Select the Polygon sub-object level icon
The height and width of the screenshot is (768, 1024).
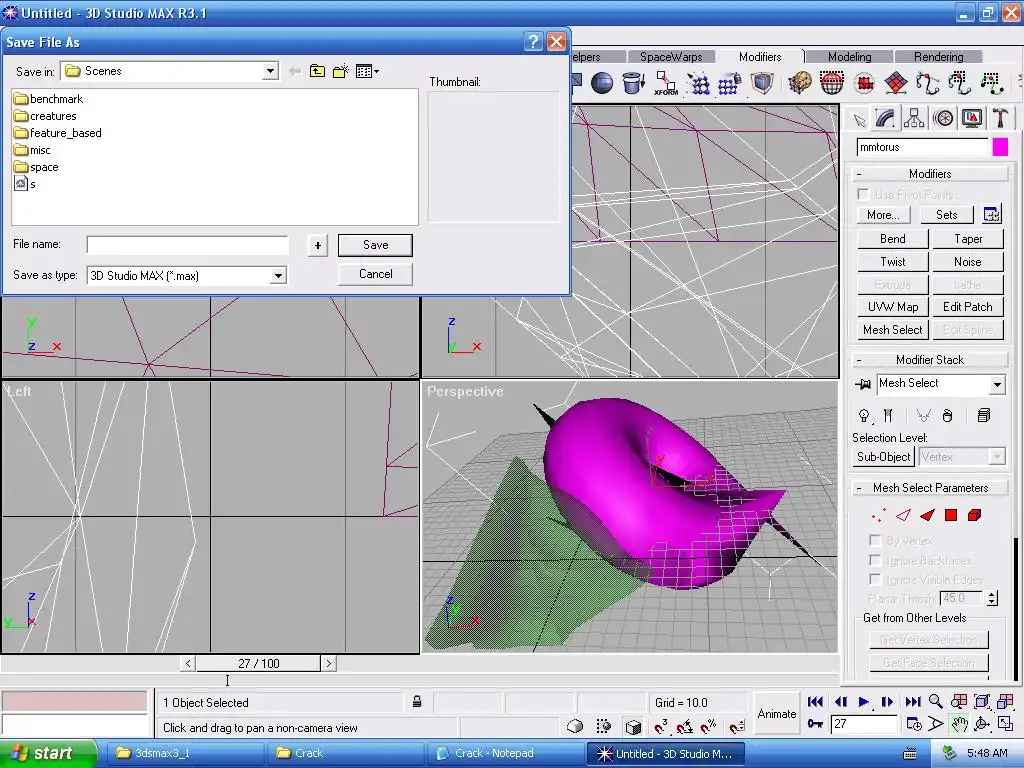[951, 516]
